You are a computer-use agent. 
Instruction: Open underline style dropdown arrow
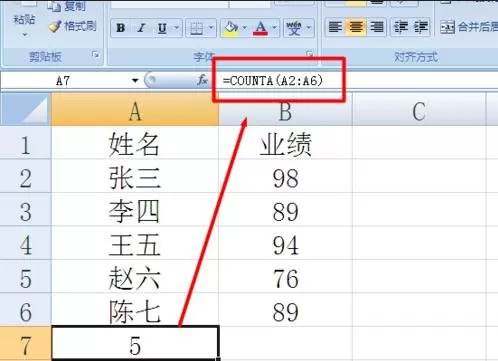pyautogui.click(x=177, y=28)
